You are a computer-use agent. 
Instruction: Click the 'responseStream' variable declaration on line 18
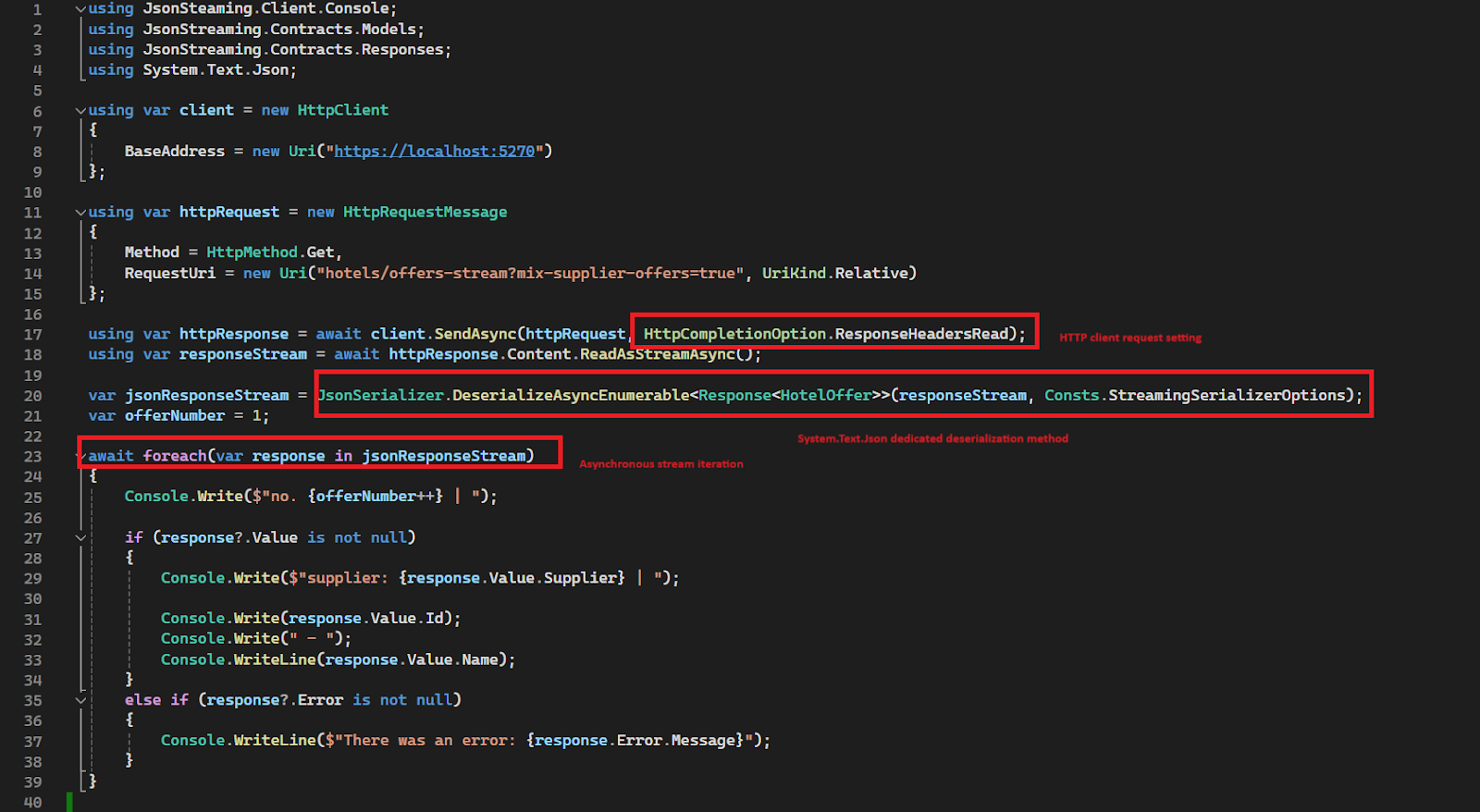click(243, 354)
